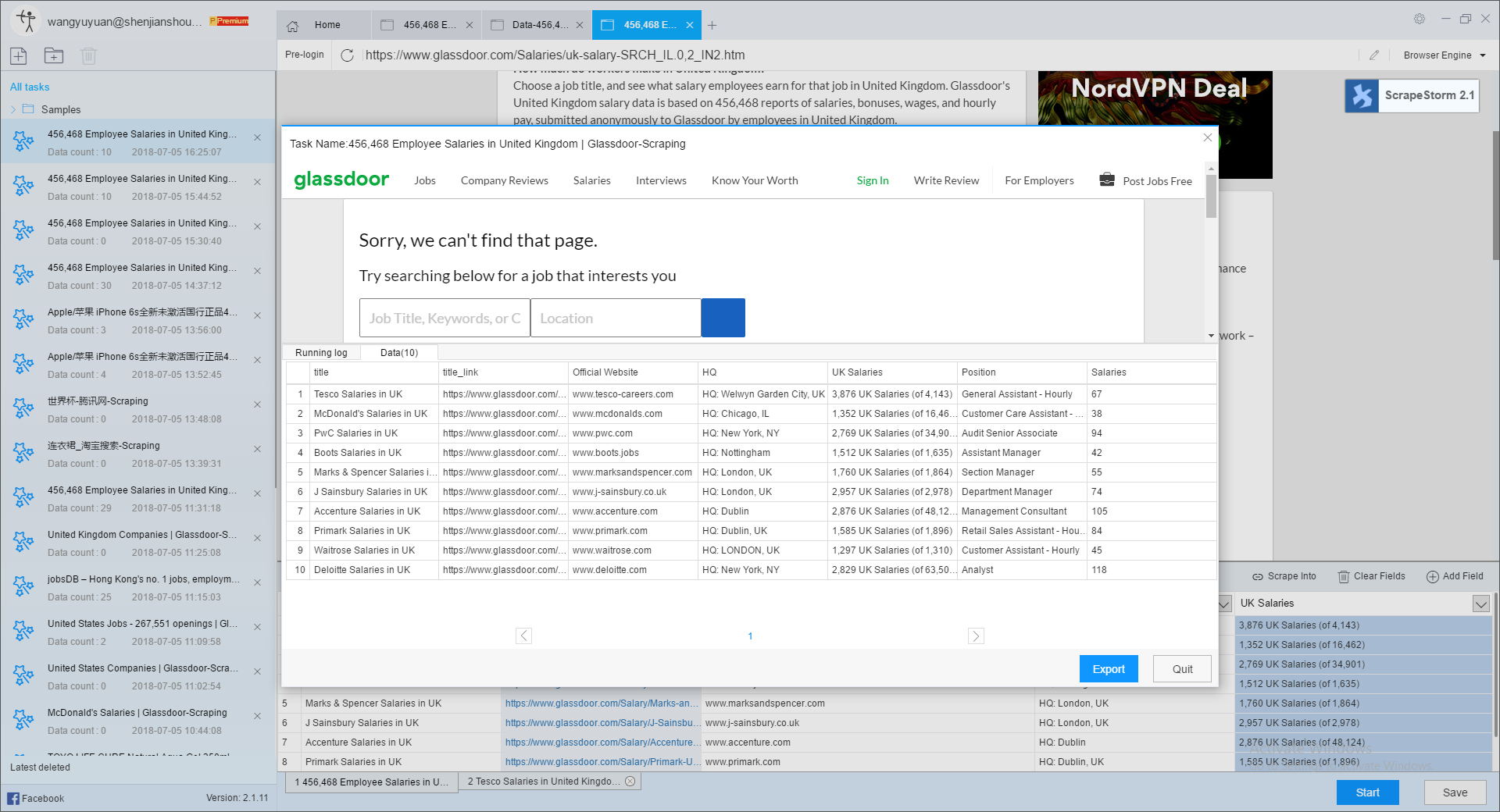Click the new folder icon in the sidebar toolbar
The height and width of the screenshot is (812, 1500).
[x=54, y=55]
